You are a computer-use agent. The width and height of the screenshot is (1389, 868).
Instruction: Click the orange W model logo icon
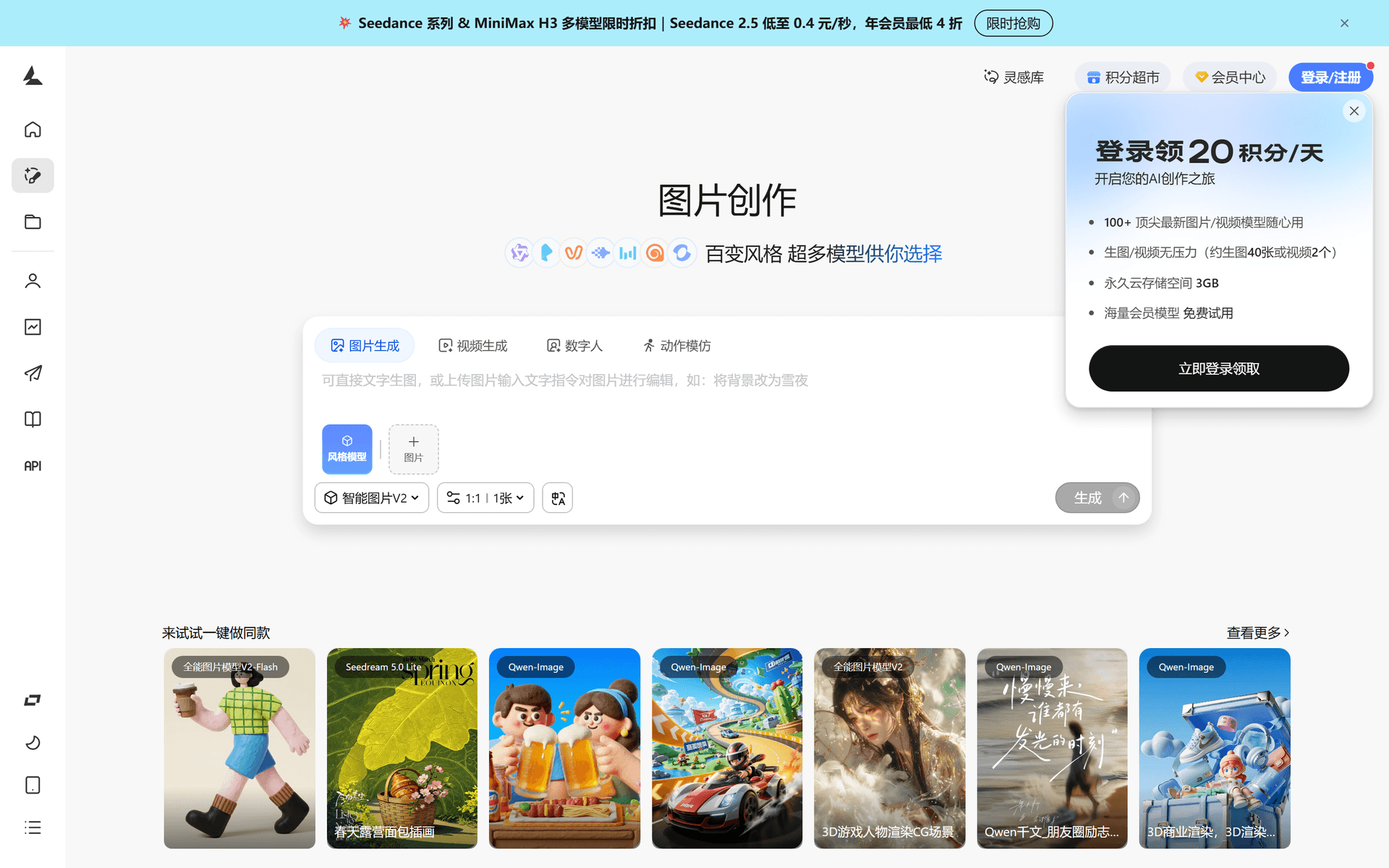[x=574, y=253]
